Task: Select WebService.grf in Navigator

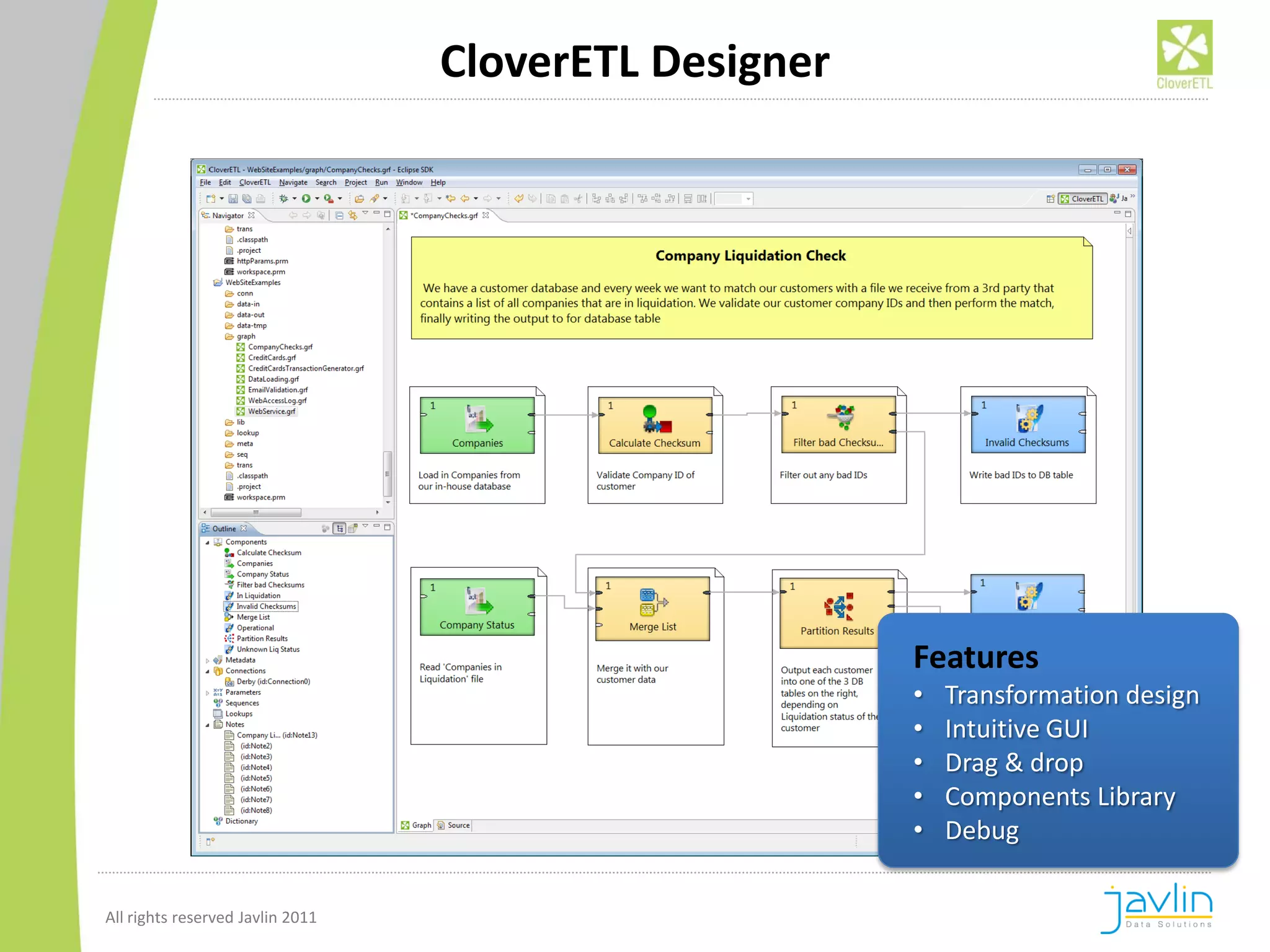Action: click(272, 412)
